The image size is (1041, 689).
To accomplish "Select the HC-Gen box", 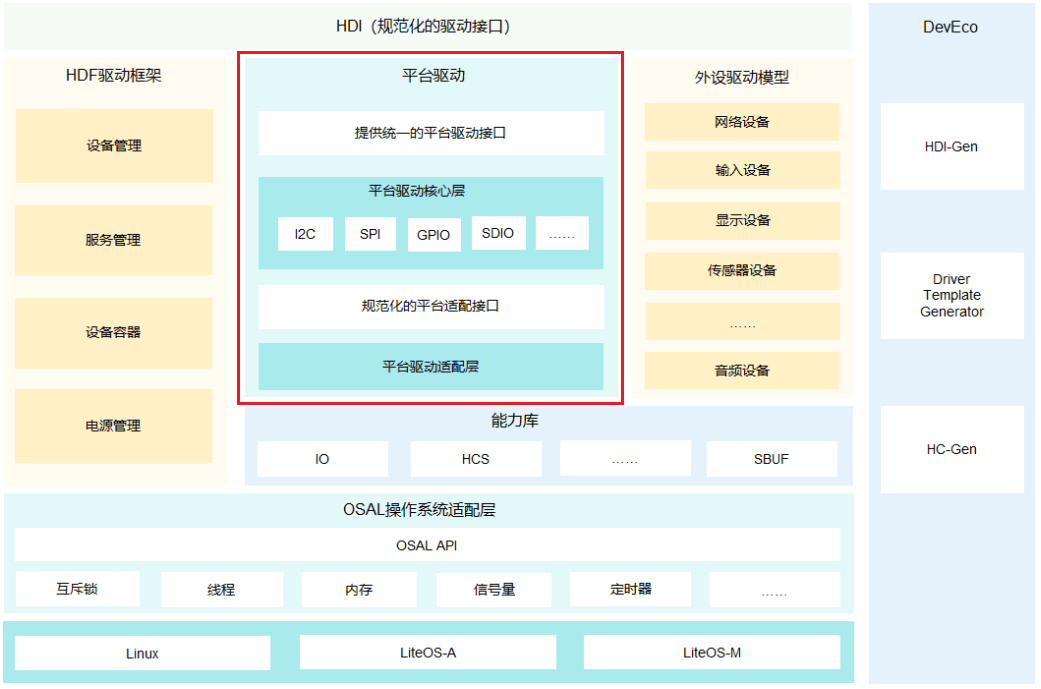I will pos(952,449).
